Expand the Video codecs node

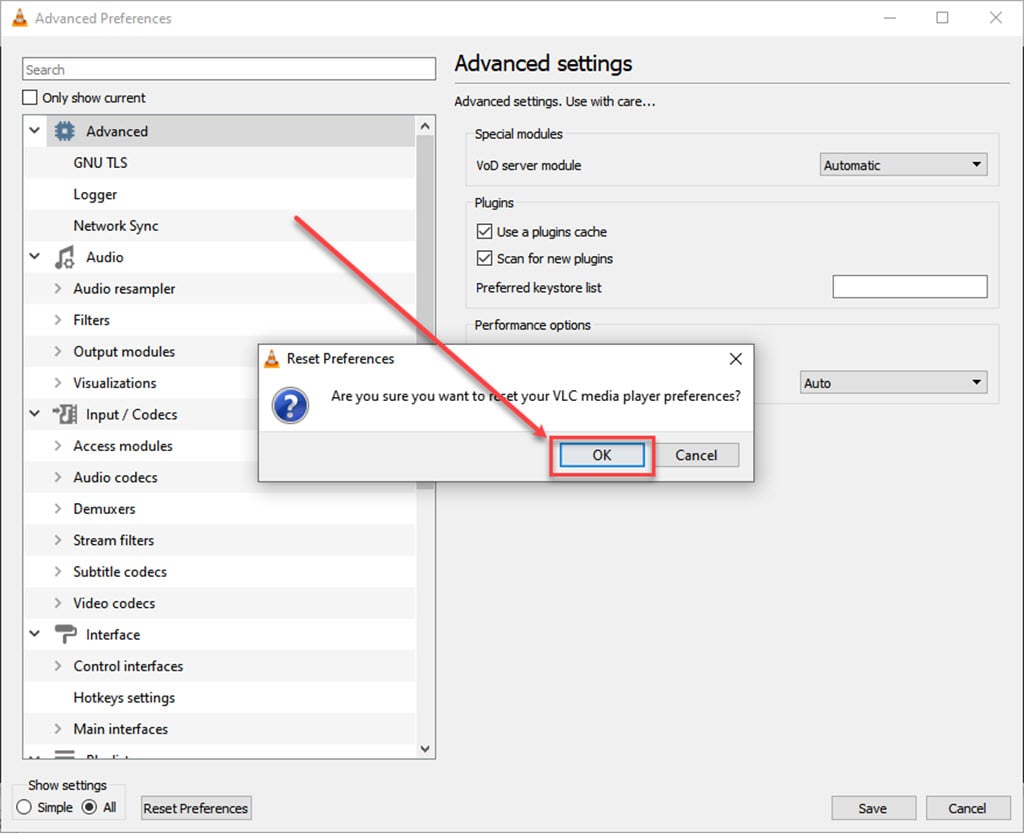tap(58, 603)
